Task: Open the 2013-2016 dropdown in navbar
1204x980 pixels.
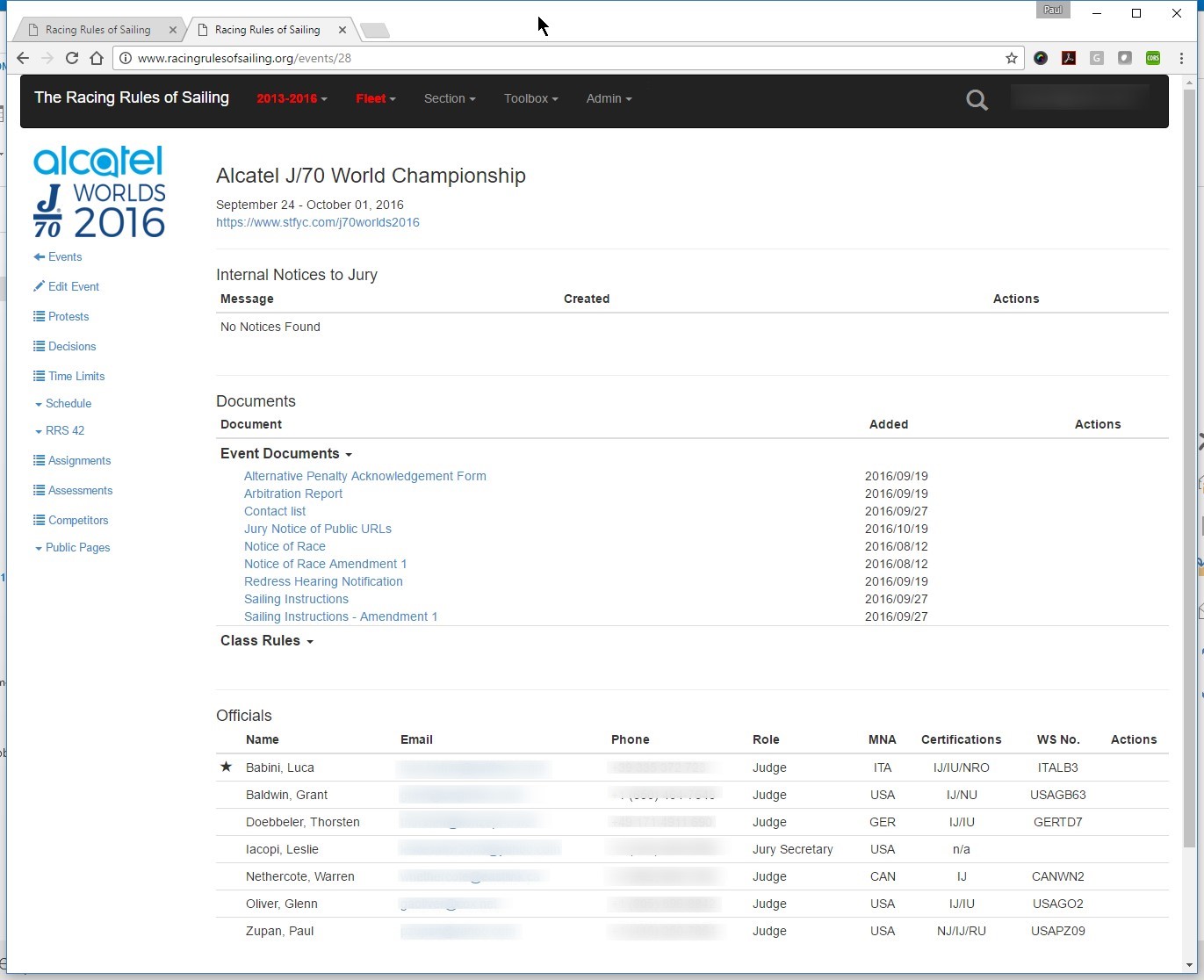Action: pyautogui.click(x=292, y=98)
